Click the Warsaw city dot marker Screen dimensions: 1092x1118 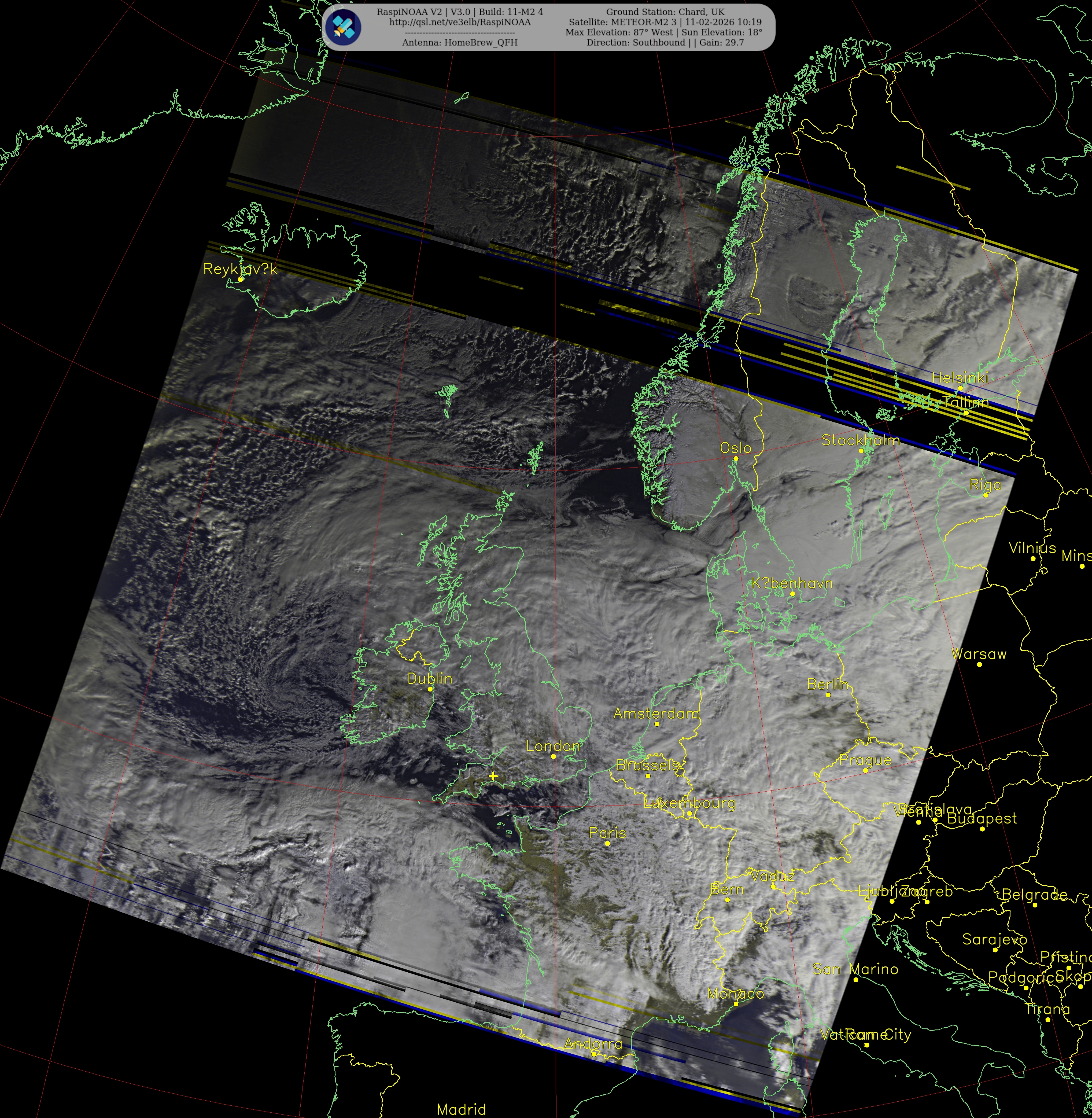tap(979, 665)
